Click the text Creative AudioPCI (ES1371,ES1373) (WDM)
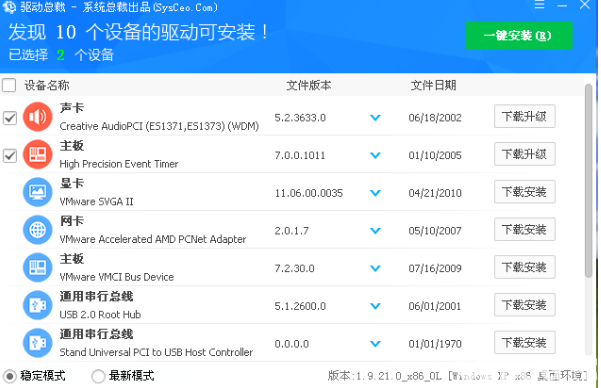601x388 pixels. coord(159,126)
